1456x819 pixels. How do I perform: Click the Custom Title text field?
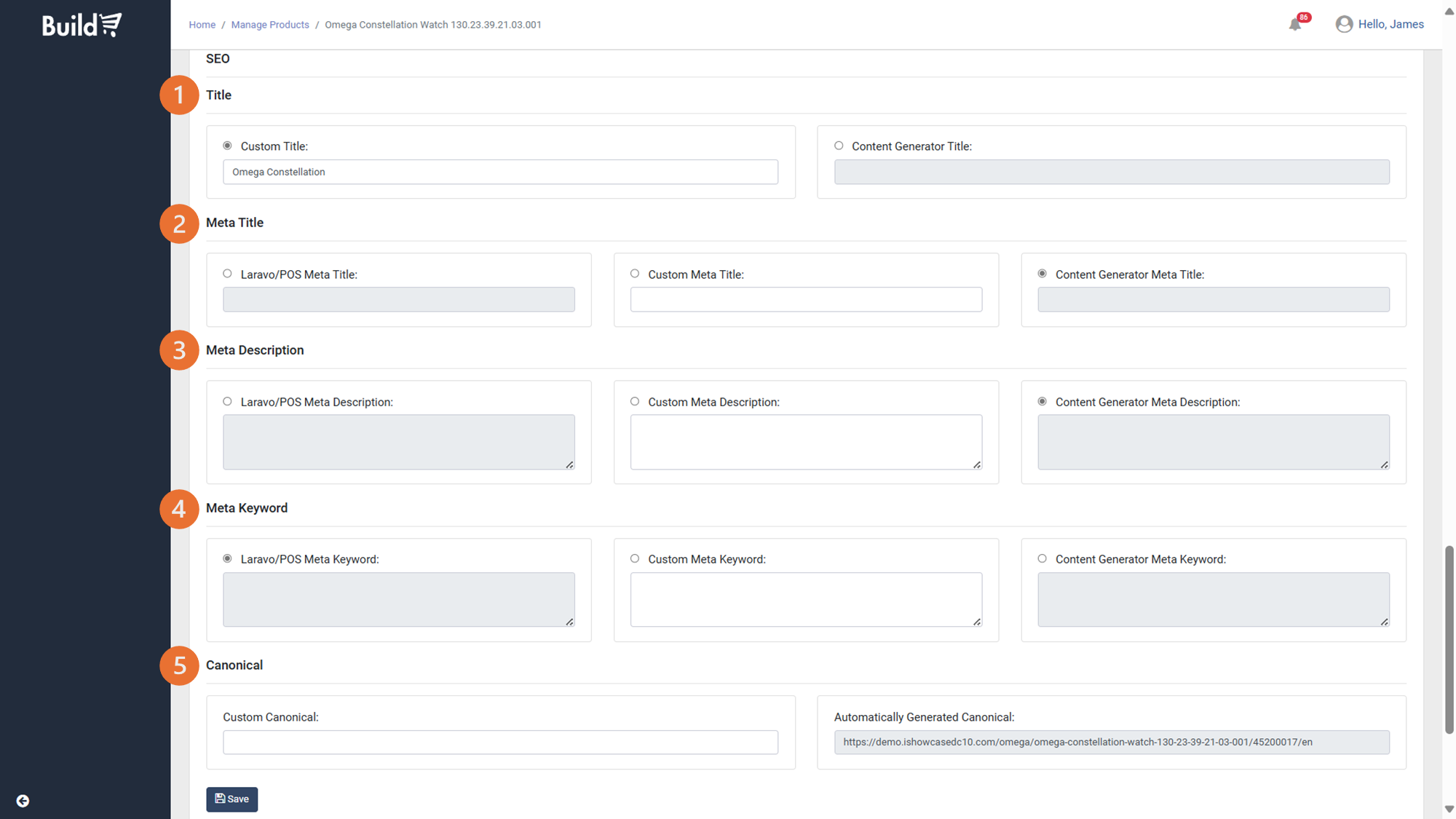tap(500, 172)
